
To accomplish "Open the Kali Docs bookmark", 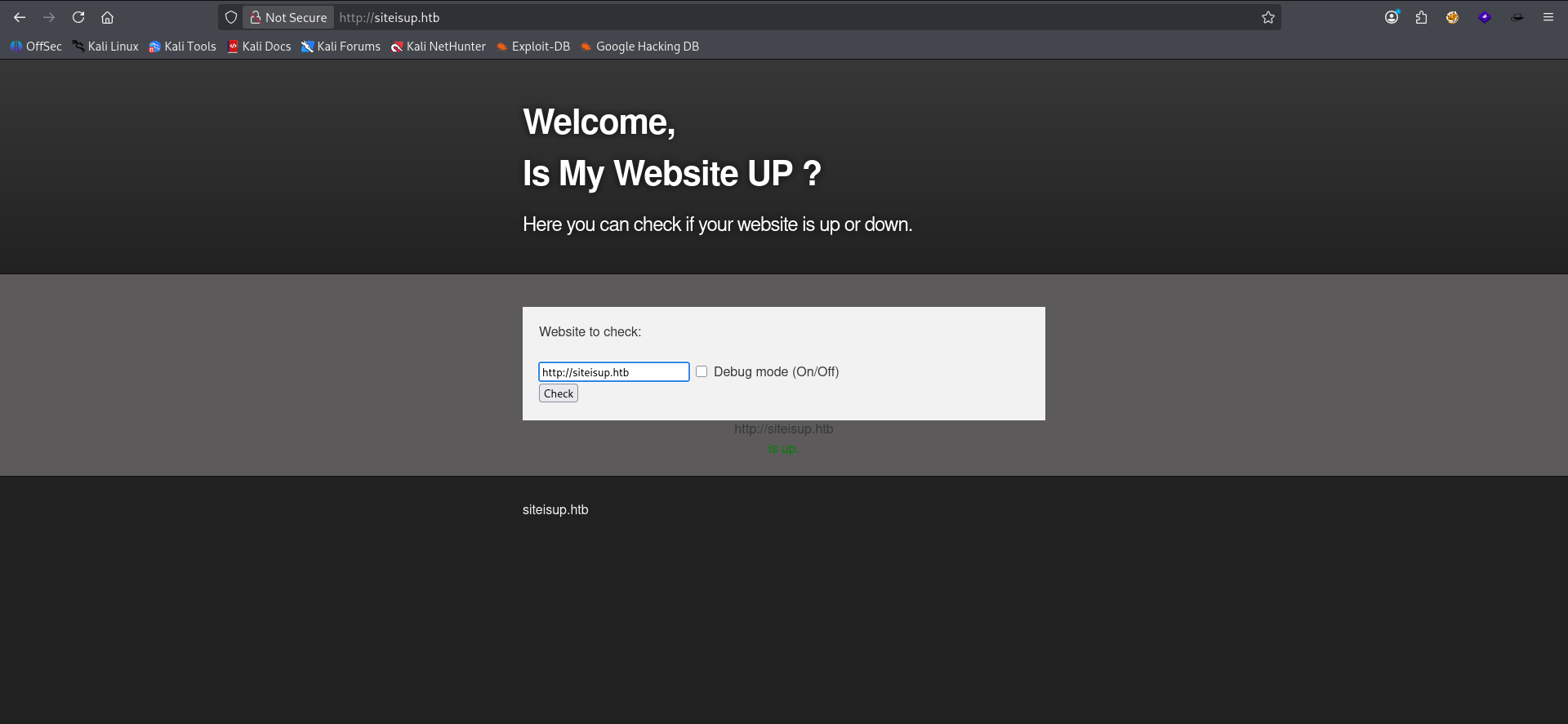I will [259, 47].
